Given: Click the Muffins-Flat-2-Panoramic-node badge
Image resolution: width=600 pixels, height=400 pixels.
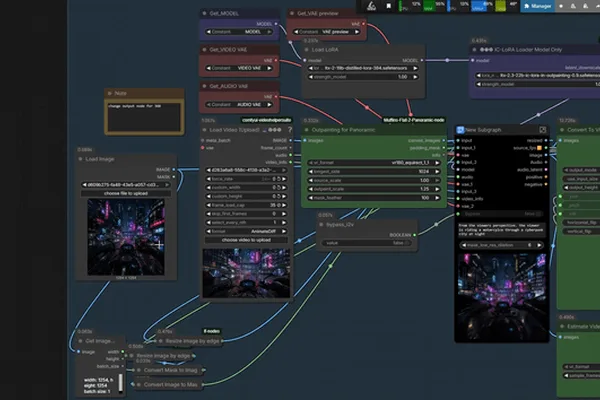Looking at the screenshot, I should pos(414,120).
